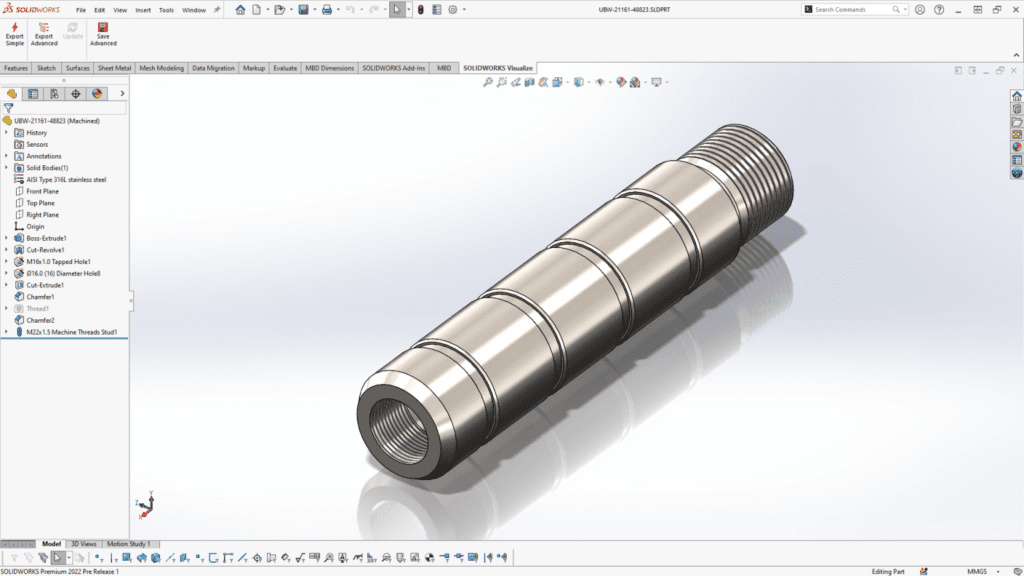Click the Edit Appearance icon
This screenshot has height=576, width=1024.
(x=620, y=82)
